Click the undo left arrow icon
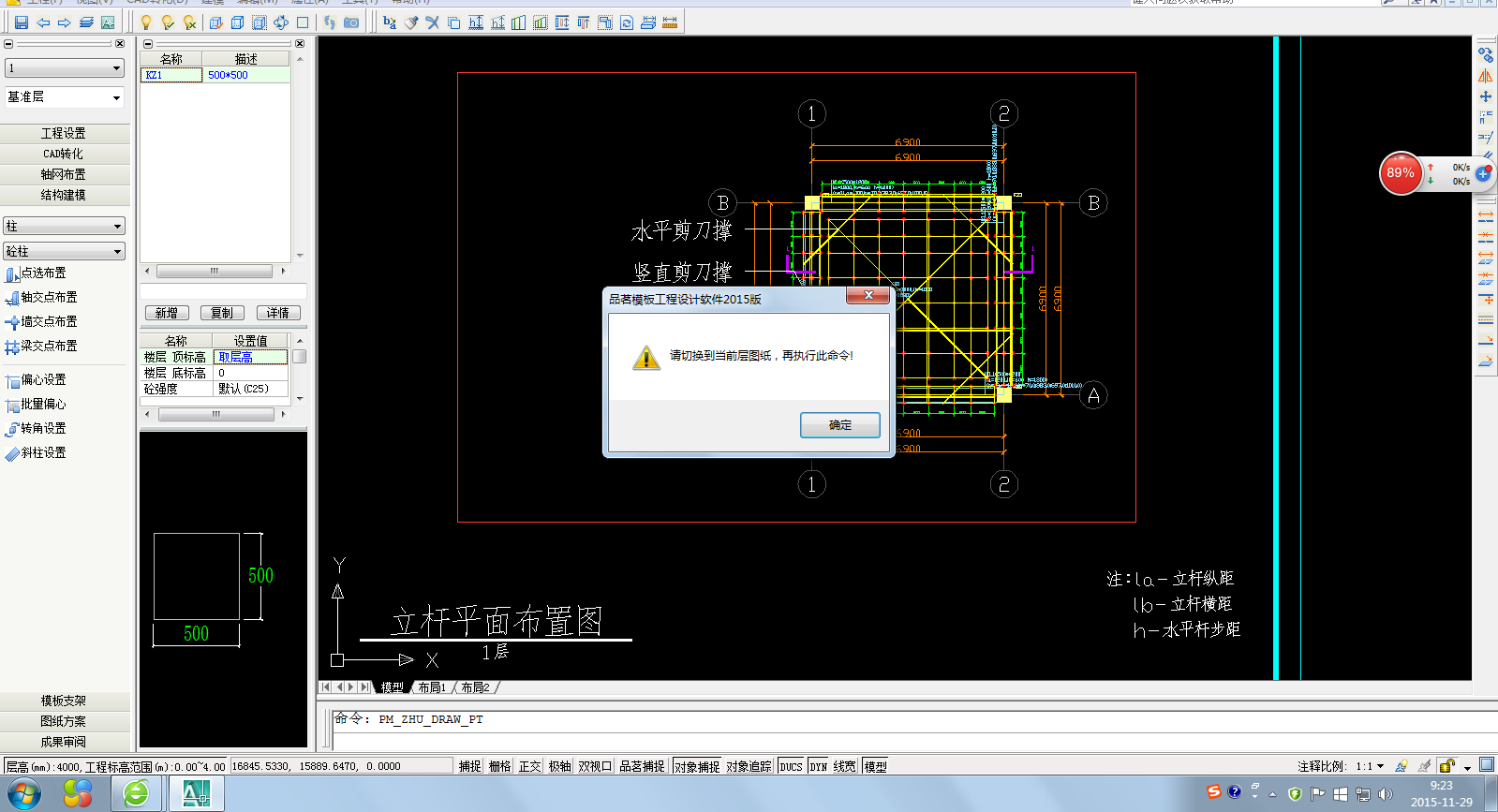1498x812 pixels. [x=43, y=22]
